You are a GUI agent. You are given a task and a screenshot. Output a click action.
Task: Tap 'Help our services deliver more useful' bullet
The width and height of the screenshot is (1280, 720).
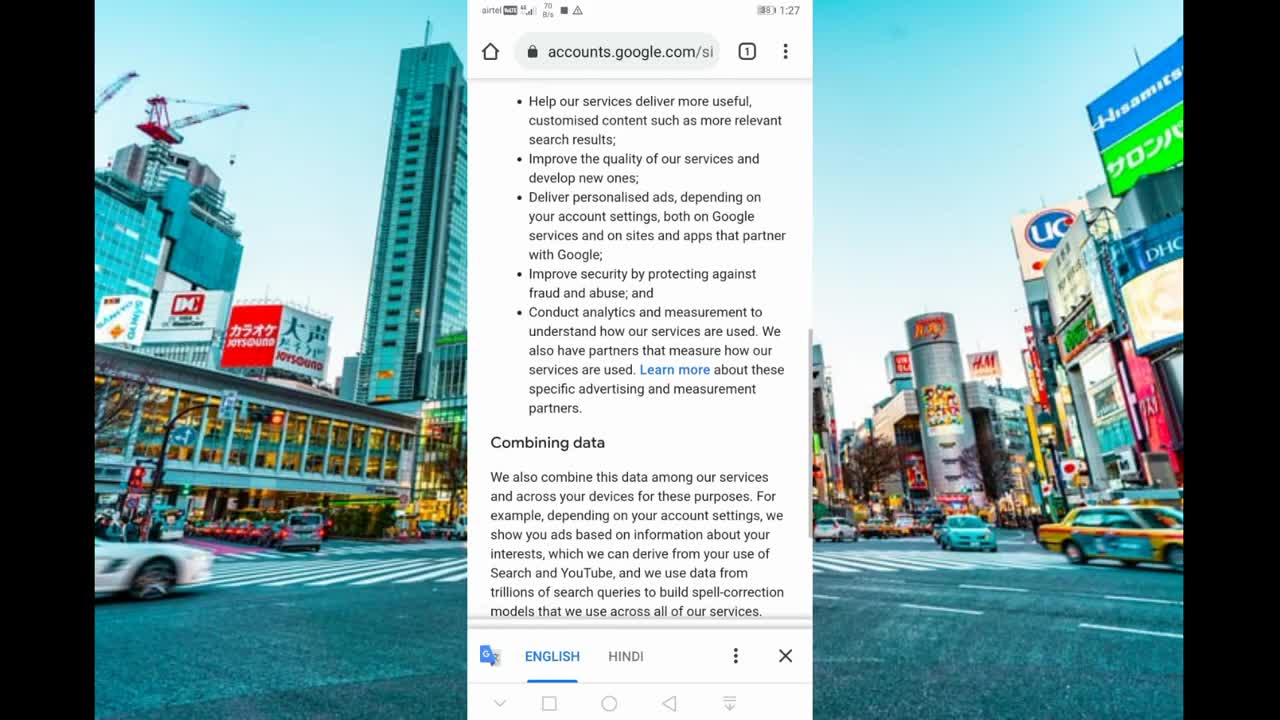click(655, 120)
